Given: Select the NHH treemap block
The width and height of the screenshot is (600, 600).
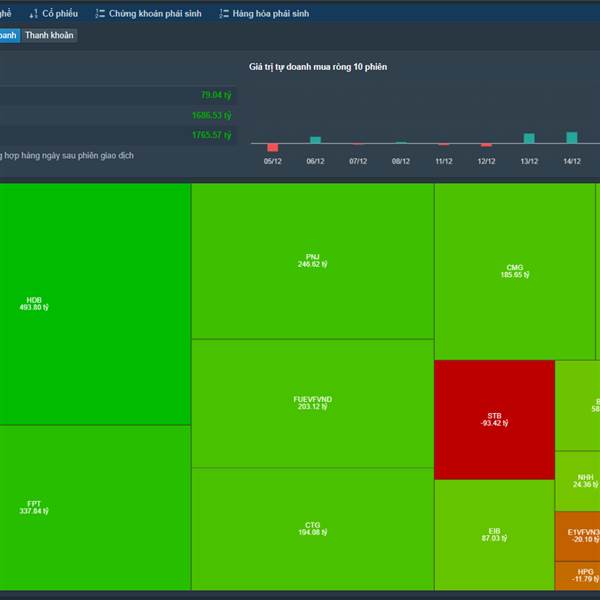Looking at the screenshot, I should point(577,481).
